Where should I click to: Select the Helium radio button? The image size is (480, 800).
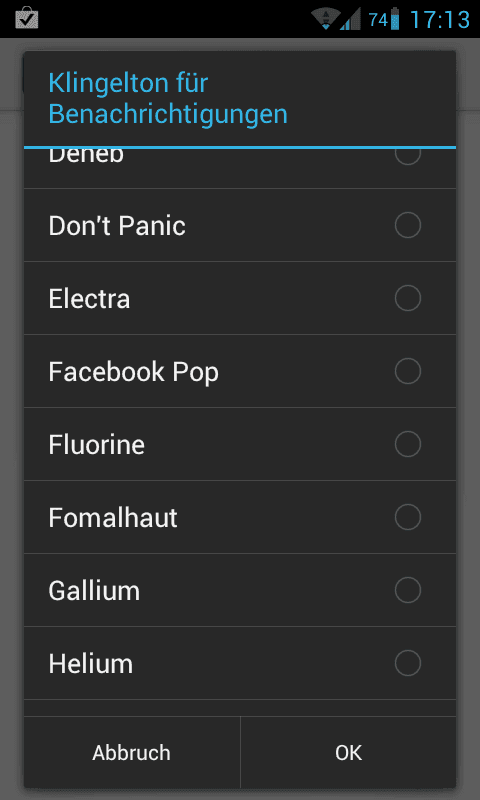tap(408, 663)
